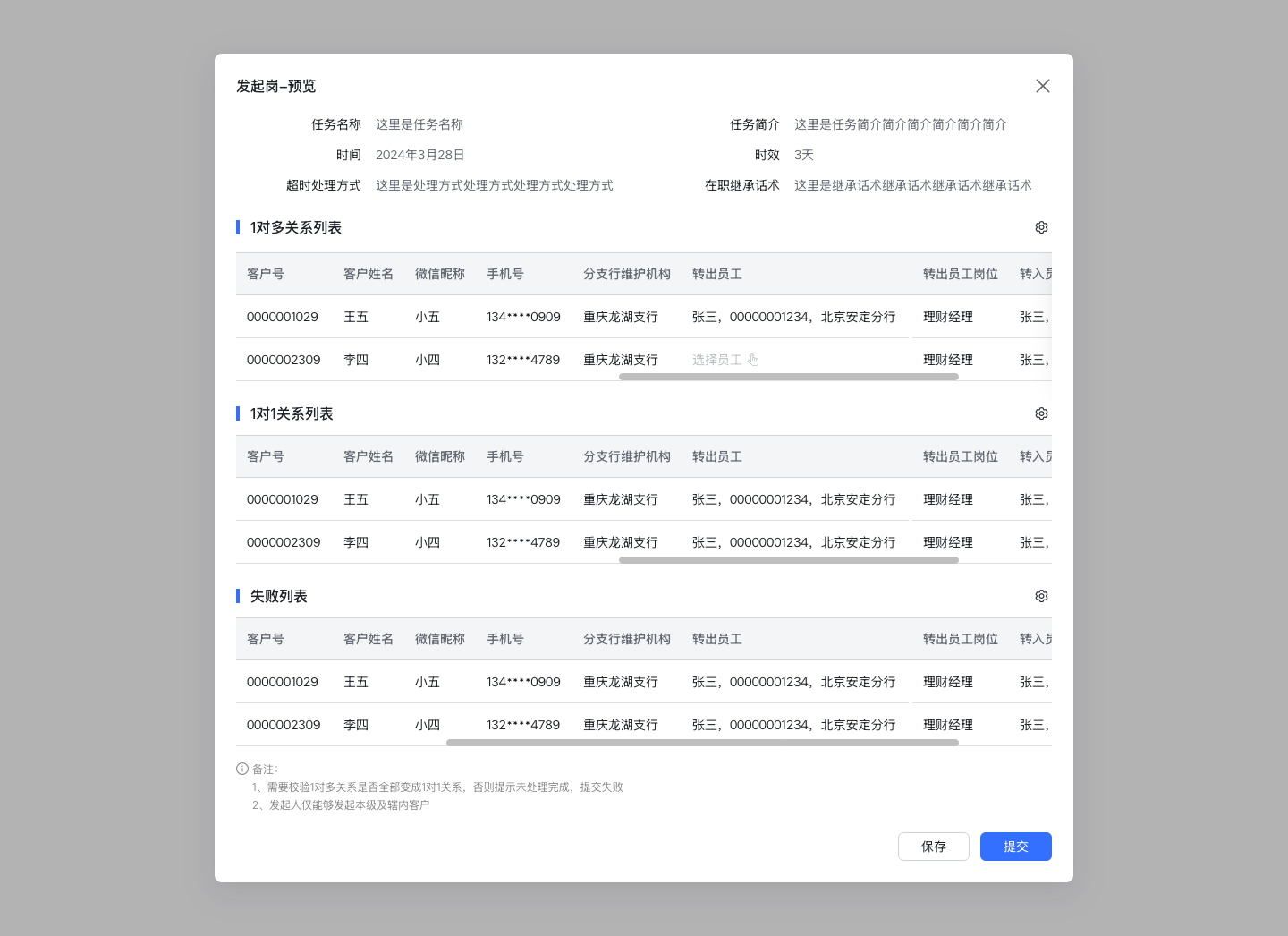
Task: Click 分支行维护机构 header in 1对1关系列表
Action: pos(627,456)
